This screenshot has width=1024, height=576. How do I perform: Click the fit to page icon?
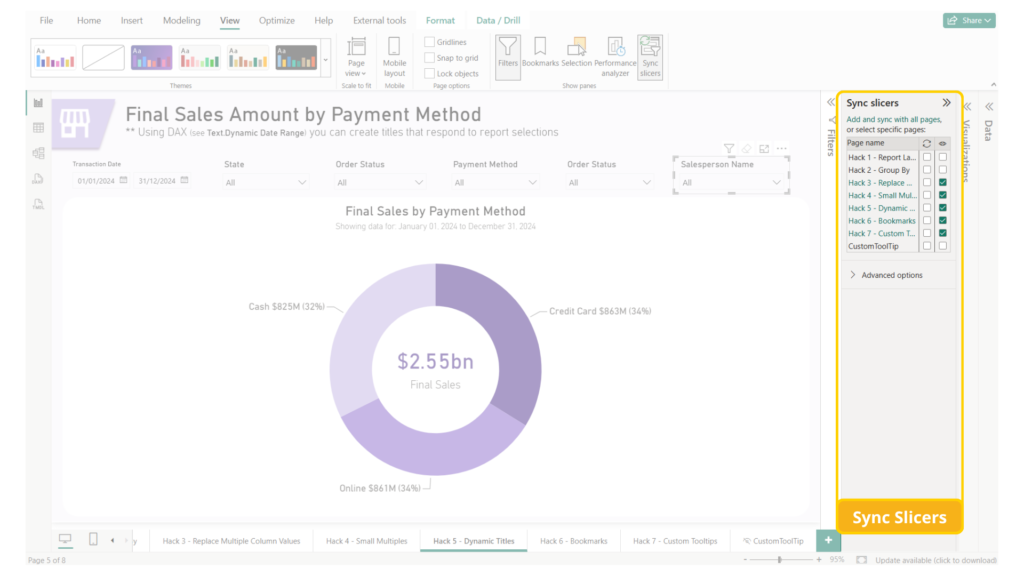coord(861,560)
